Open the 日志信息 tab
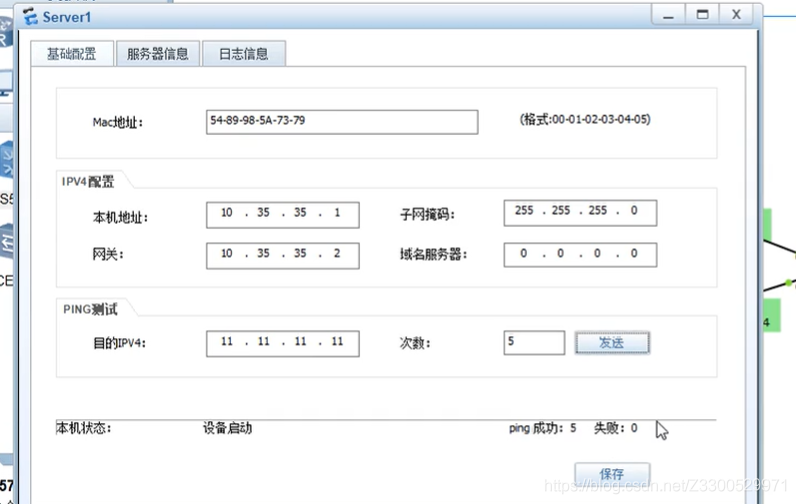The image size is (796, 504). pyautogui.click(x=244, y=53)
